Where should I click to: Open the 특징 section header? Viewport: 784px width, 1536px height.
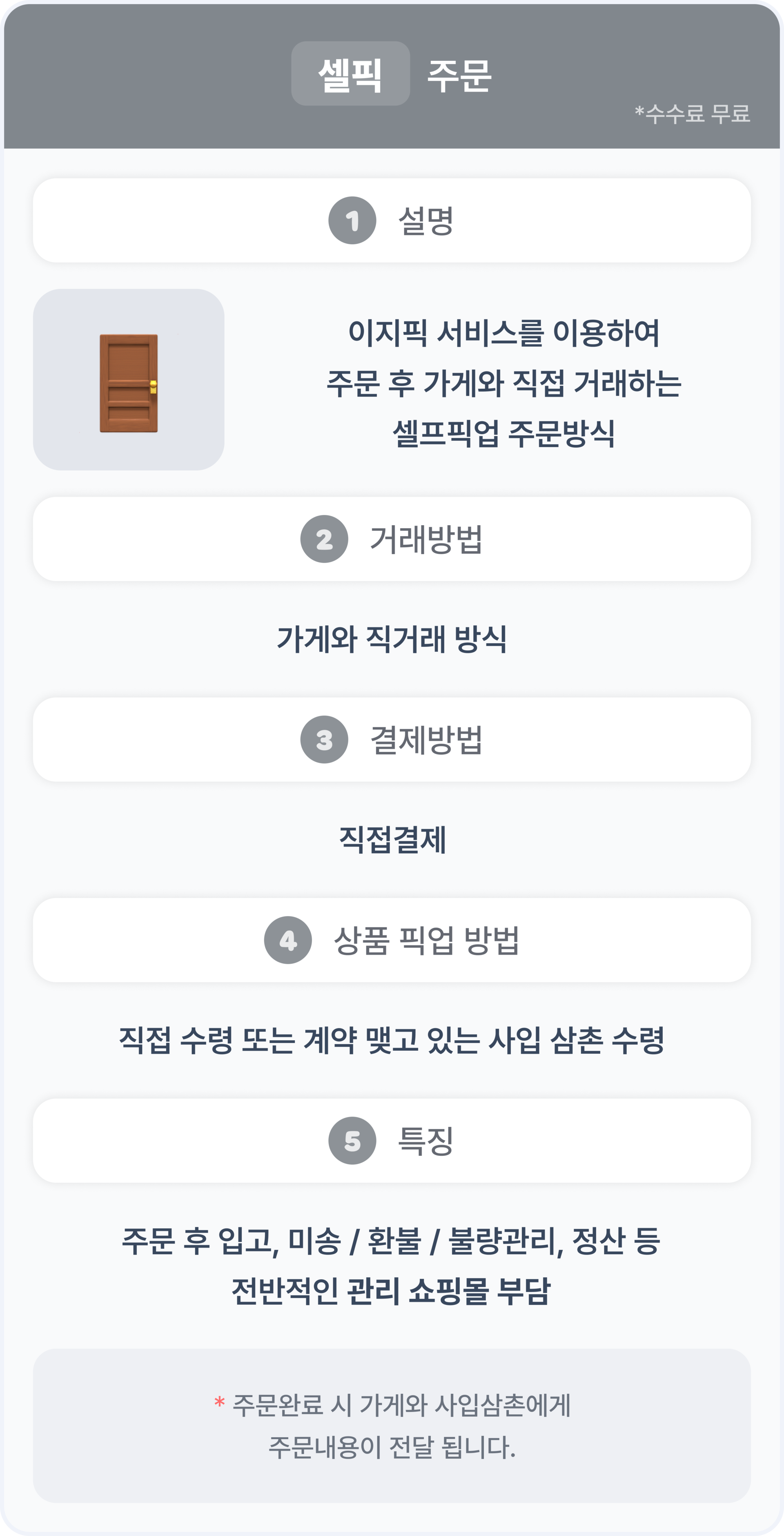(392, 1141)
